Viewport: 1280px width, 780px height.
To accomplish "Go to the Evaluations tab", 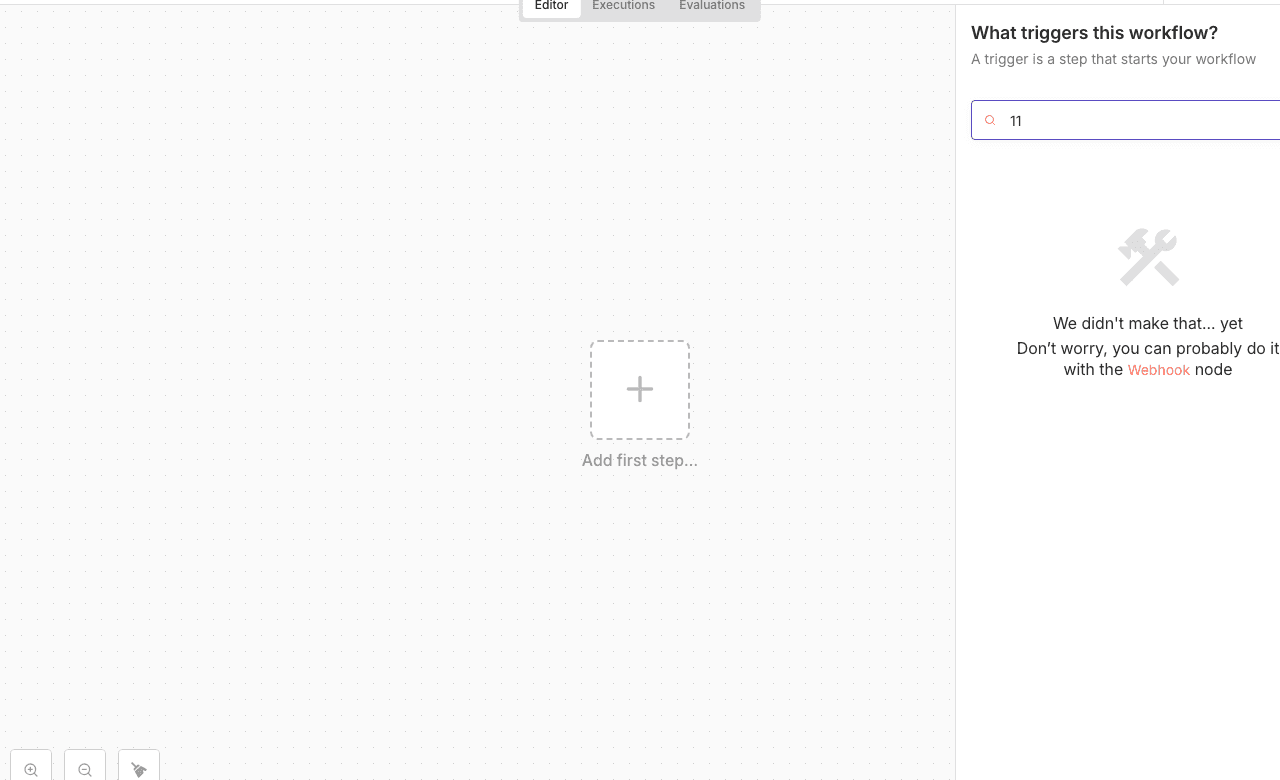I will pyautogui.click(x=711, y=7).
